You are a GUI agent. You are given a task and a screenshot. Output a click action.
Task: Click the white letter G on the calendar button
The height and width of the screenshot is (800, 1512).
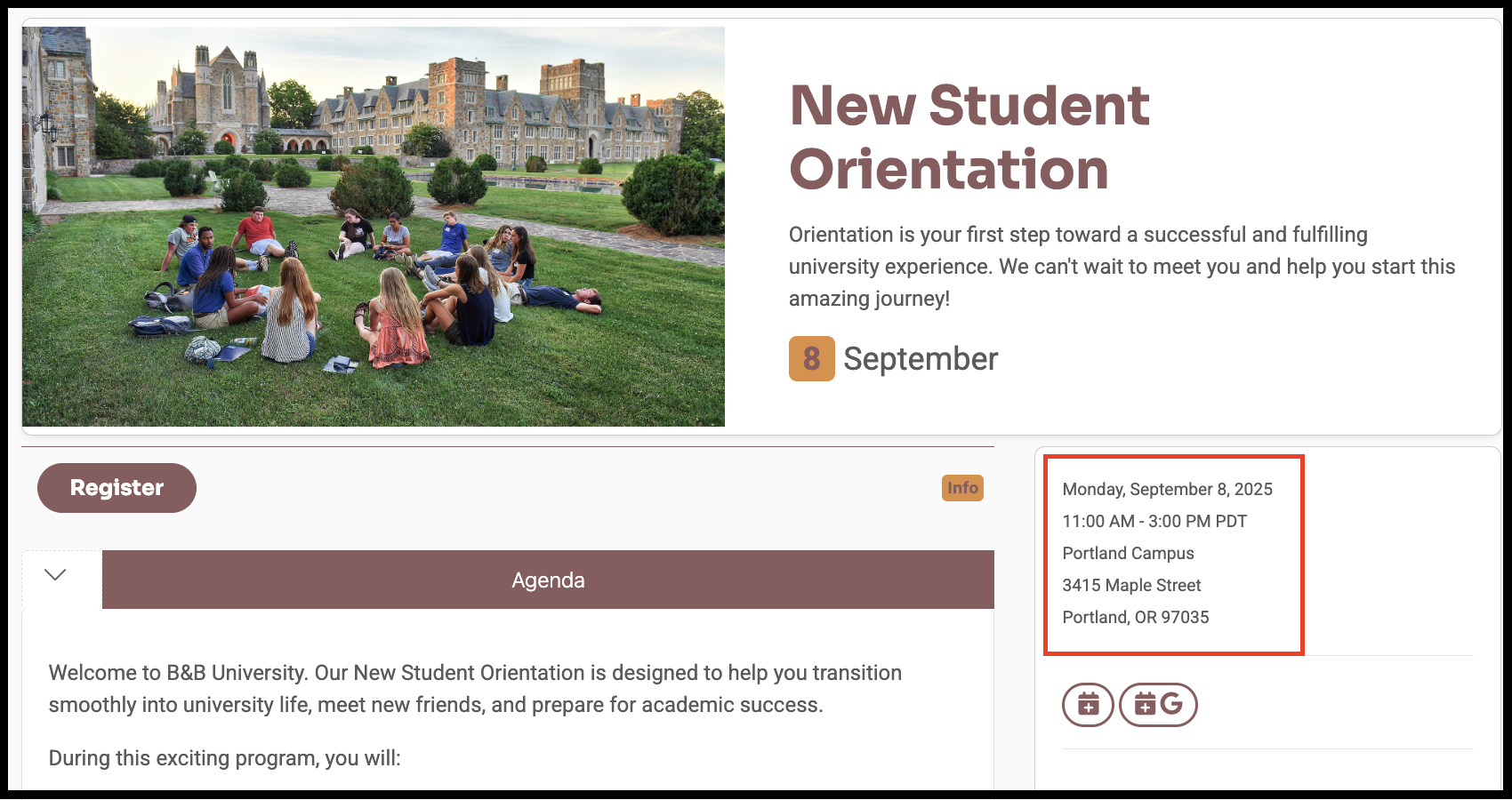[x=1172, y=704]
